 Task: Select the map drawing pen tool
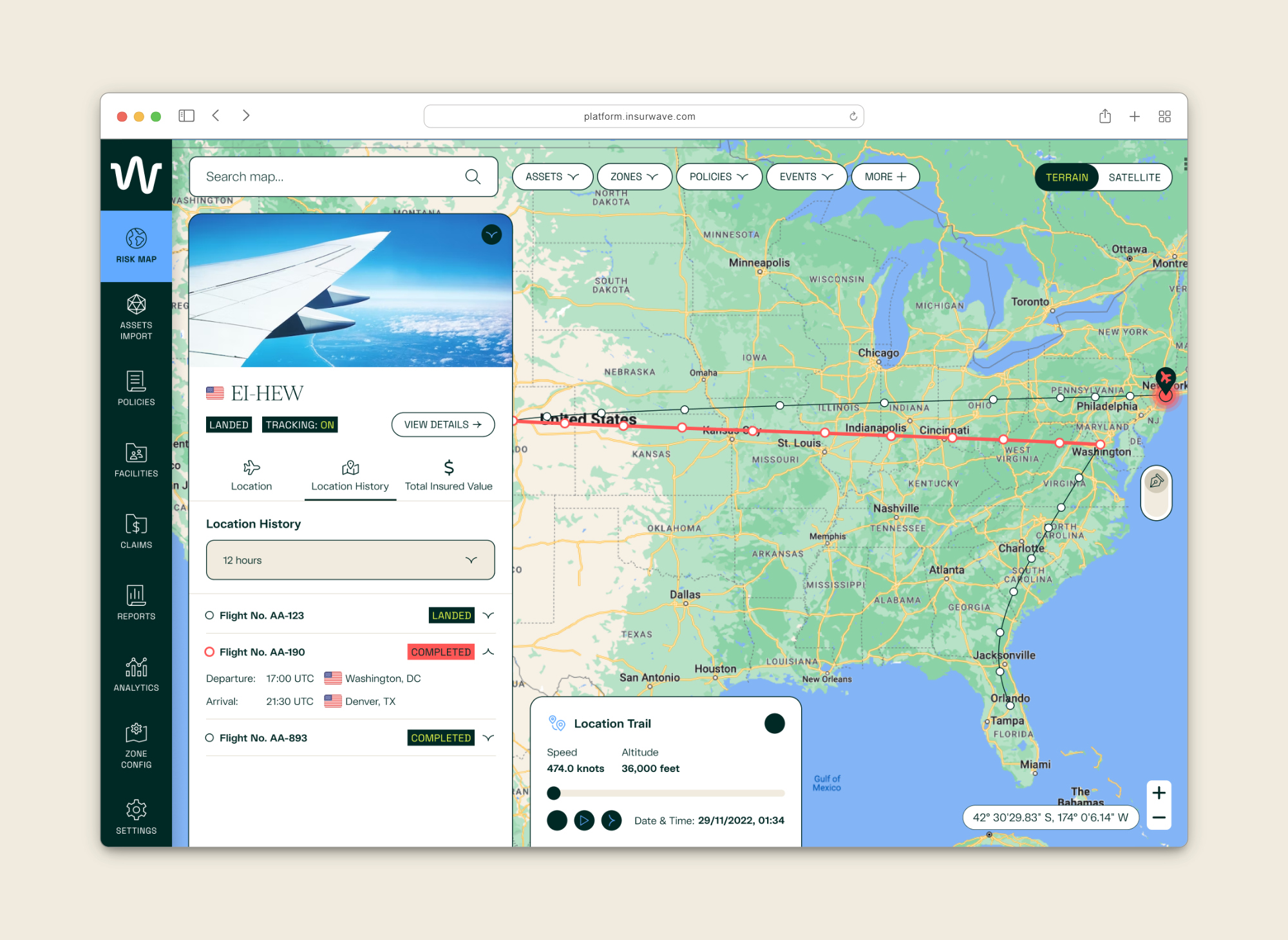tap(1157, 481)
